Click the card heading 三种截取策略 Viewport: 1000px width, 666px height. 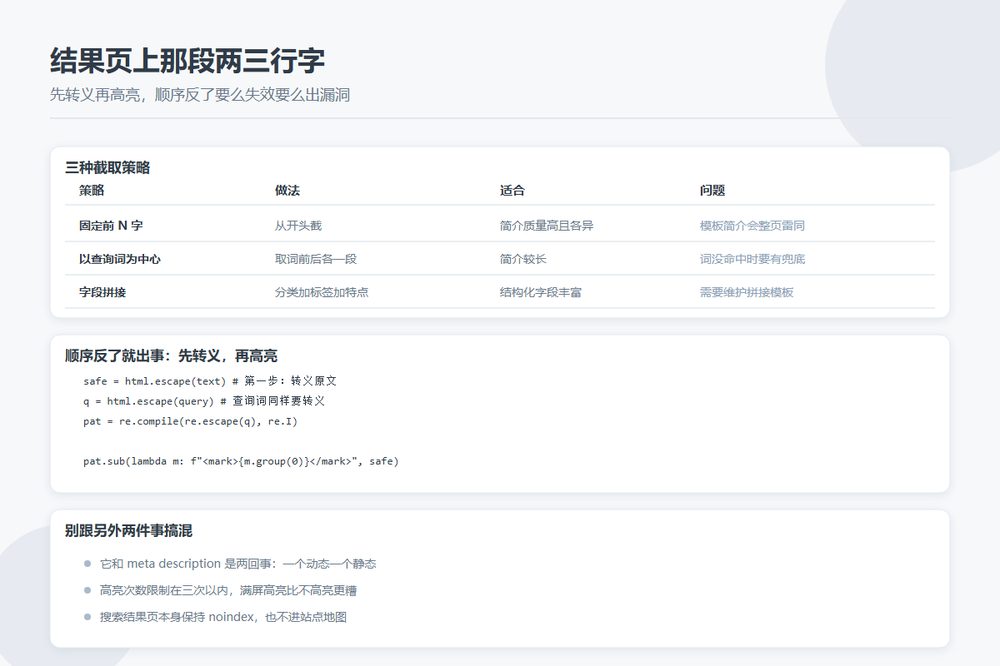coord(107,168)
